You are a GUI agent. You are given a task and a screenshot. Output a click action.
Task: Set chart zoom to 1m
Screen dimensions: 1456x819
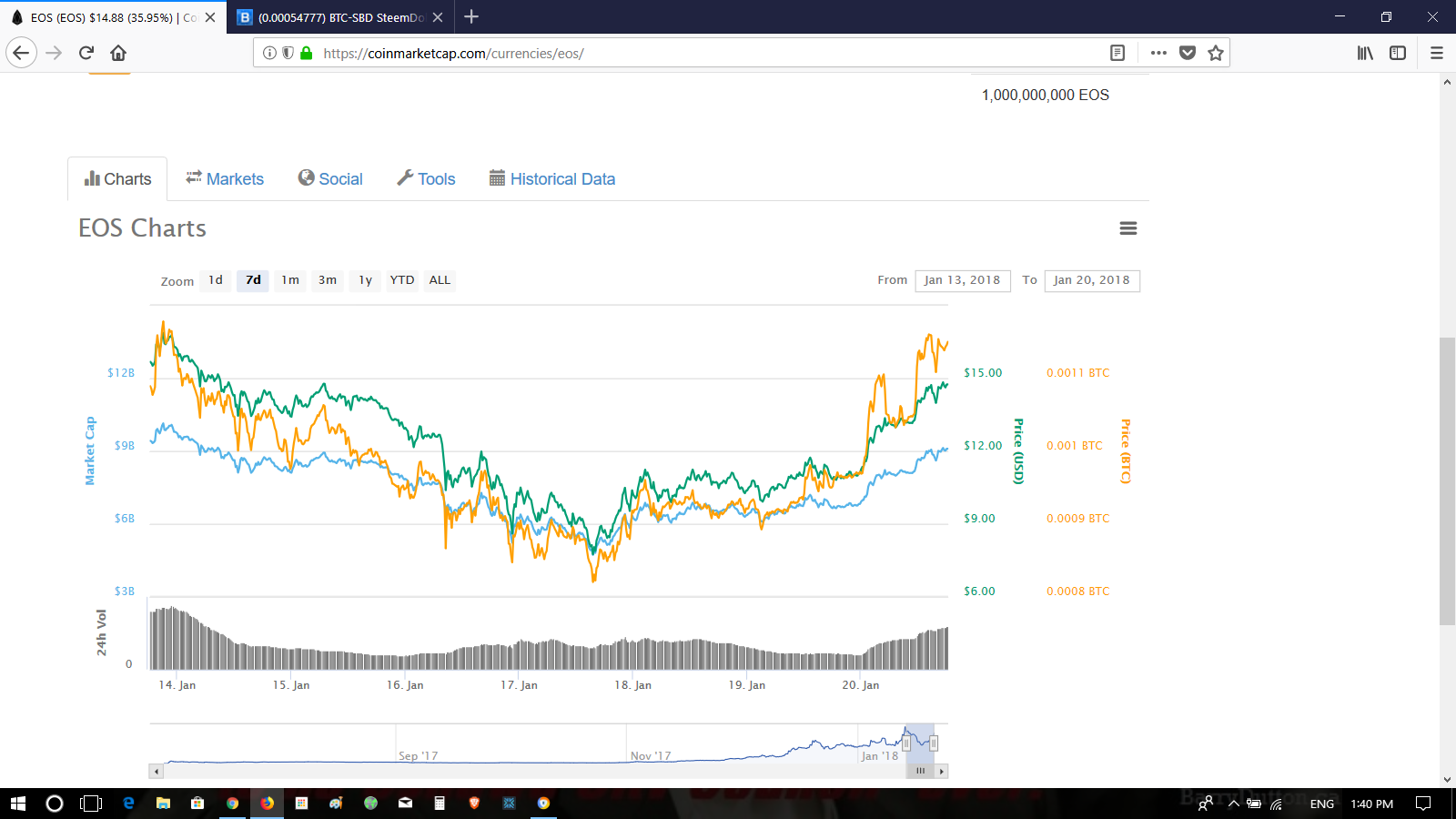pyautogui.click(x=290, y=280)
